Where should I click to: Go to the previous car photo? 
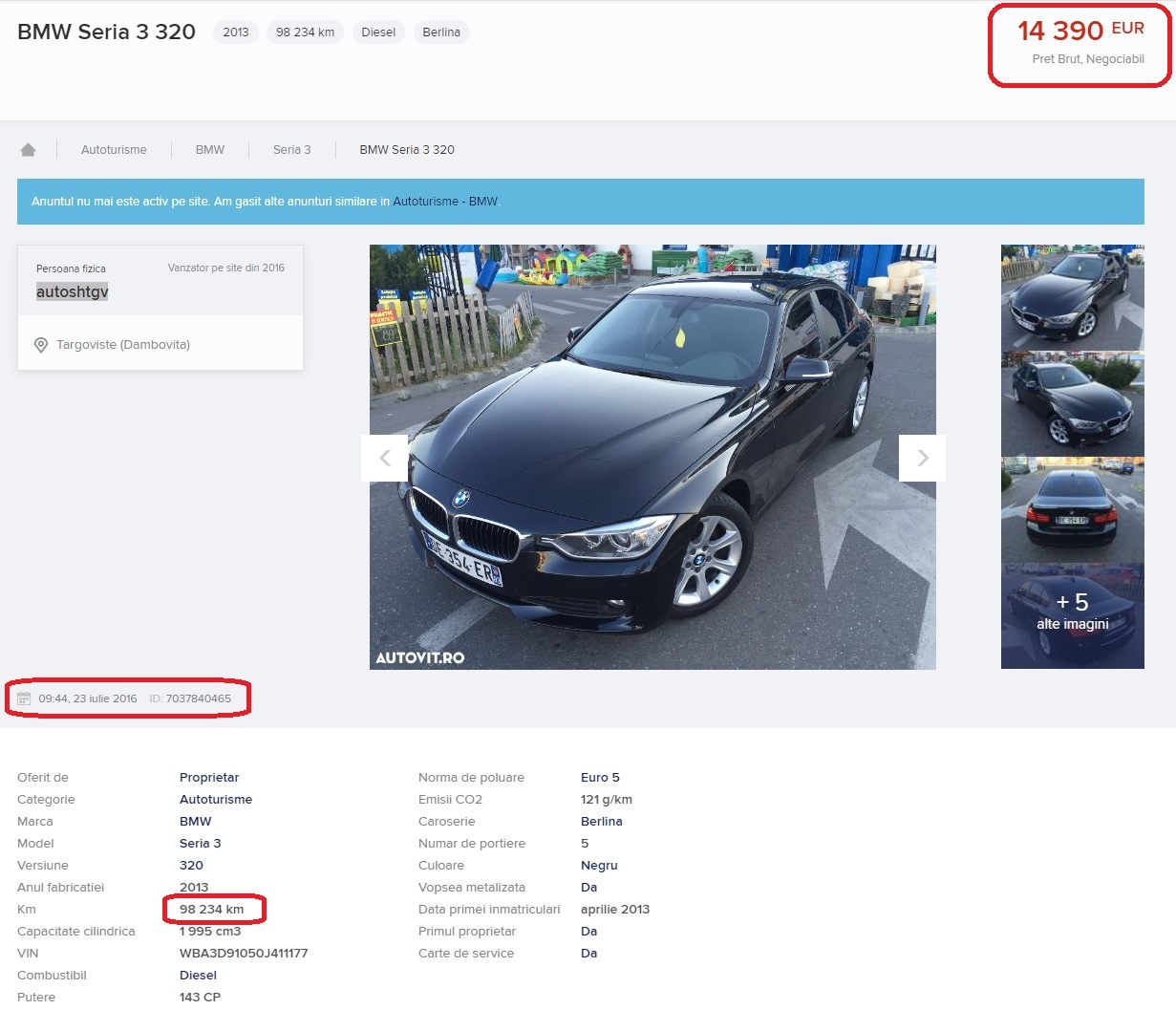pyautogui.click(x=385, y=458)
